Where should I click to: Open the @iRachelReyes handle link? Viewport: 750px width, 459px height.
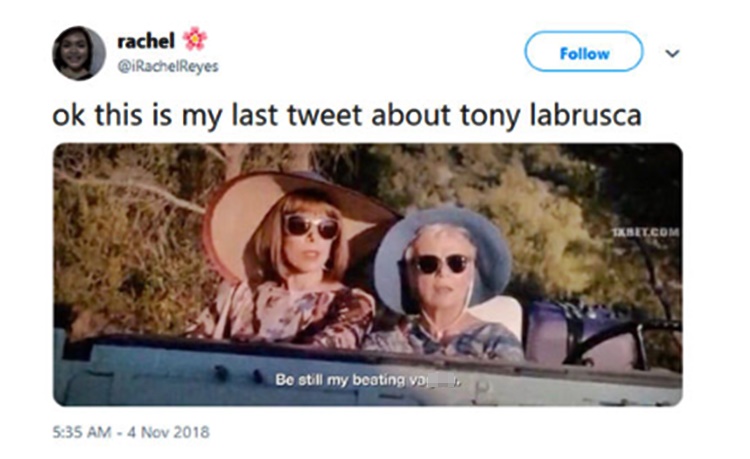pyautogui.click(x=168, y=66)
